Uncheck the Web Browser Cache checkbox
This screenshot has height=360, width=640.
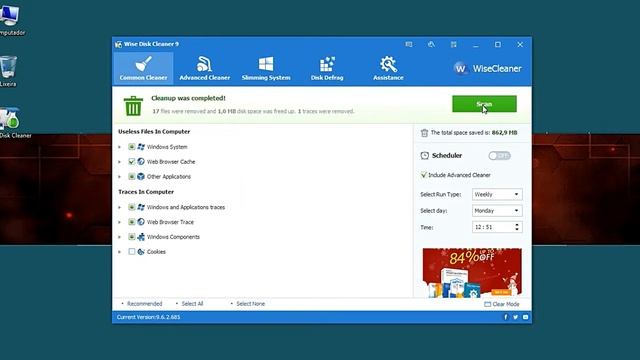click(x=131, y=162)
